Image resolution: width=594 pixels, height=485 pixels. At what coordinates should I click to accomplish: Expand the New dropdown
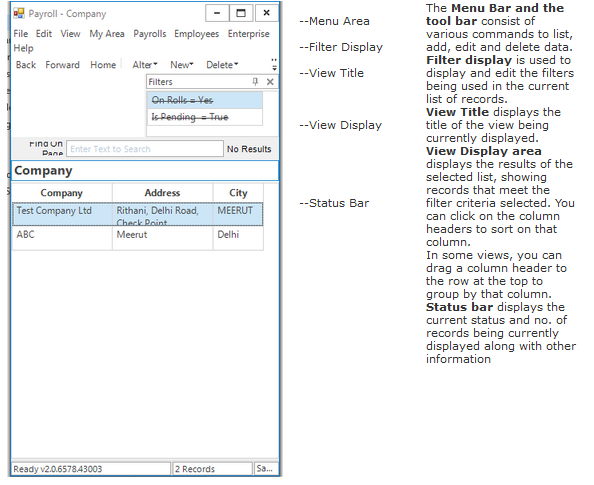182,65
